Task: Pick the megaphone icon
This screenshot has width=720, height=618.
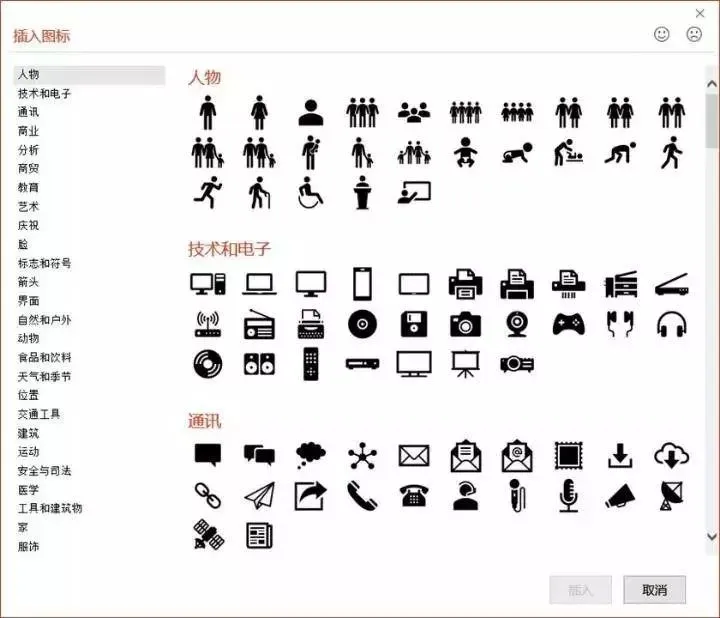Action: [620, 496]
